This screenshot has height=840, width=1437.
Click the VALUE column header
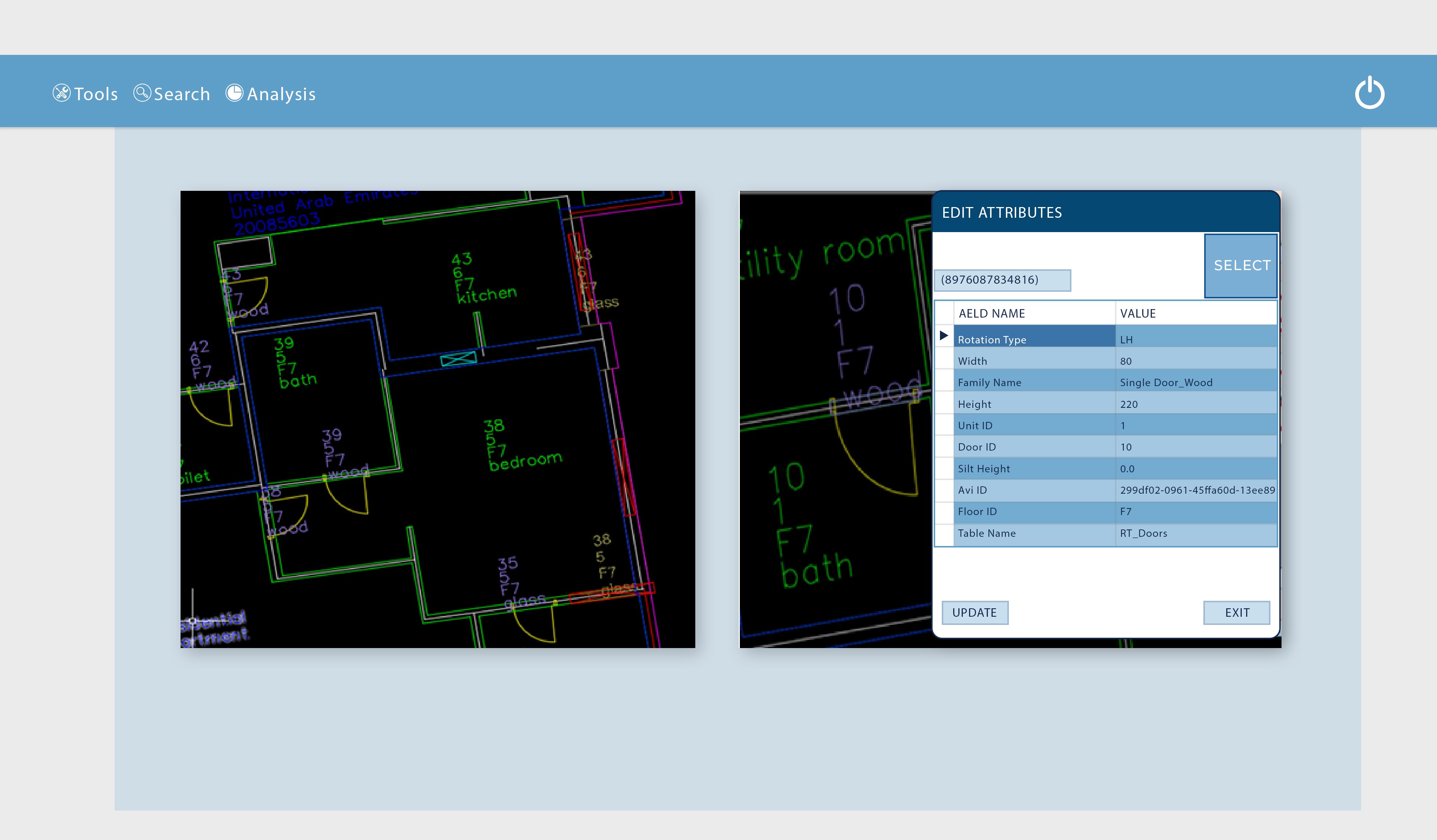pyautogui.click(x=1138, y=313)
